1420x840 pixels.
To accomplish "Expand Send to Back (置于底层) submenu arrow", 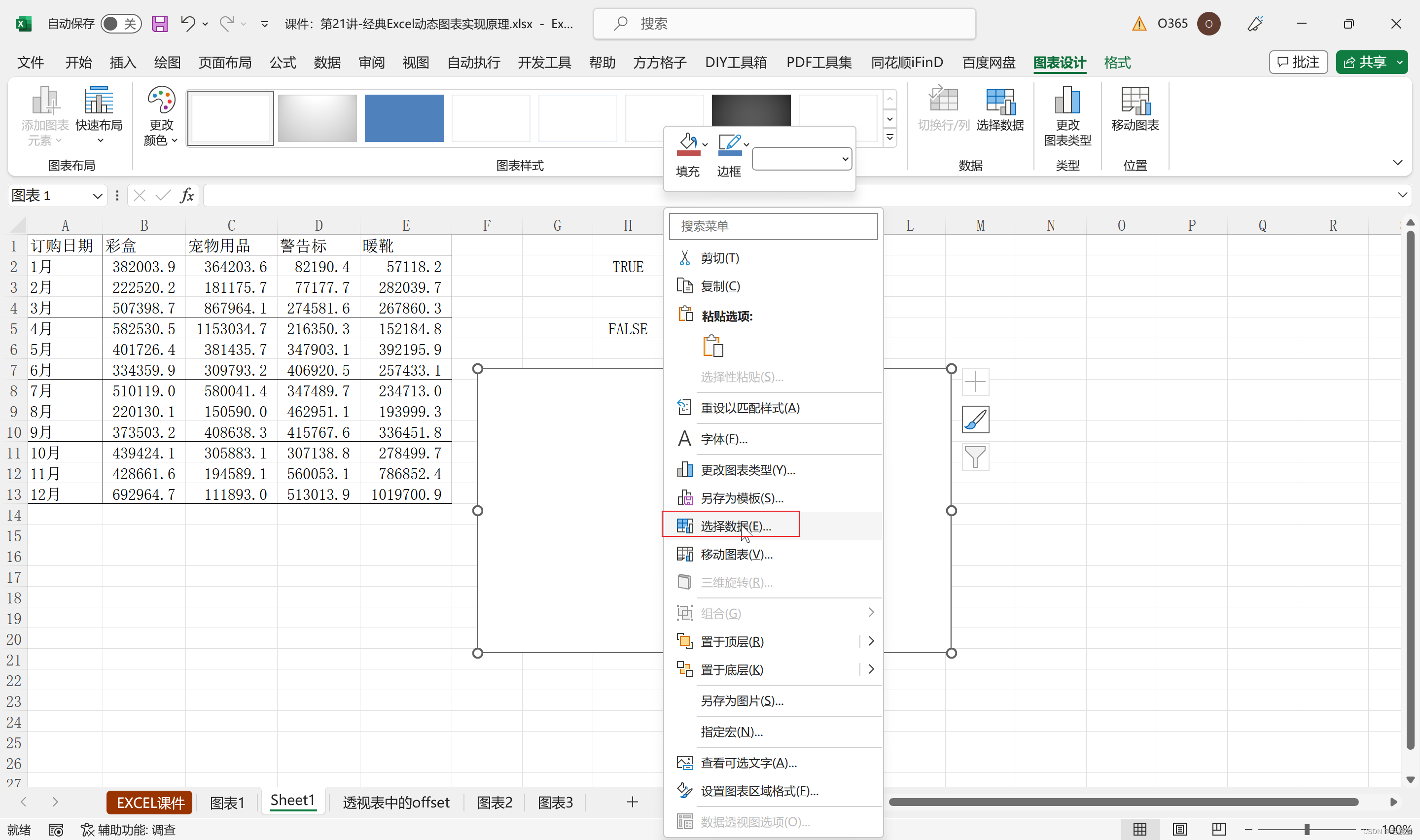I will (x=871, y=669).
